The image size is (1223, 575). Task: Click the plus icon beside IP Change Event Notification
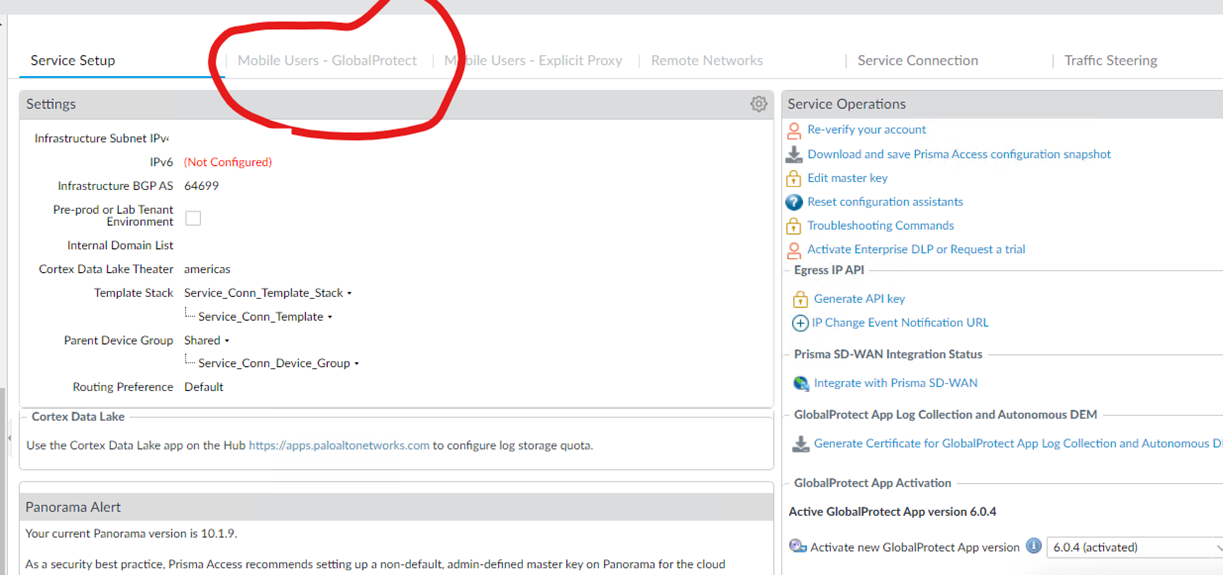coord(800,323)
